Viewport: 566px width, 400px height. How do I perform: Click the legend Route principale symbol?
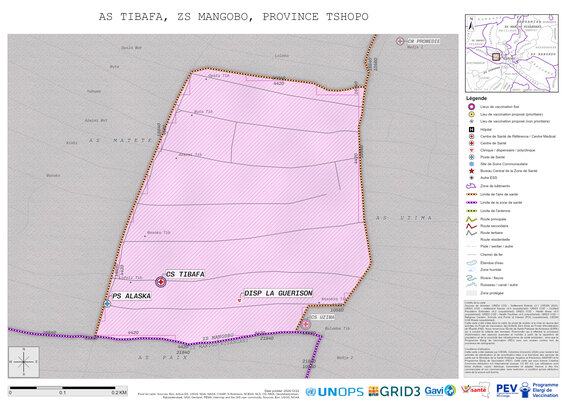tap(471, 219)
